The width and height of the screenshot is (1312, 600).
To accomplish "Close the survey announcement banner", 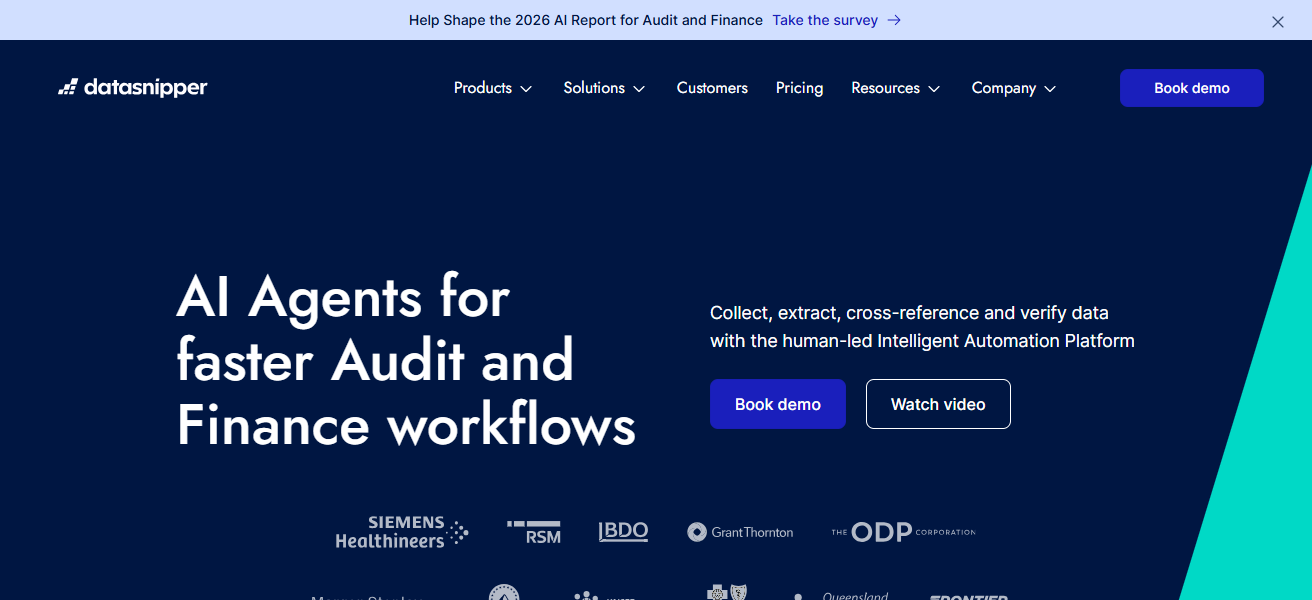I will [1277, 21].
